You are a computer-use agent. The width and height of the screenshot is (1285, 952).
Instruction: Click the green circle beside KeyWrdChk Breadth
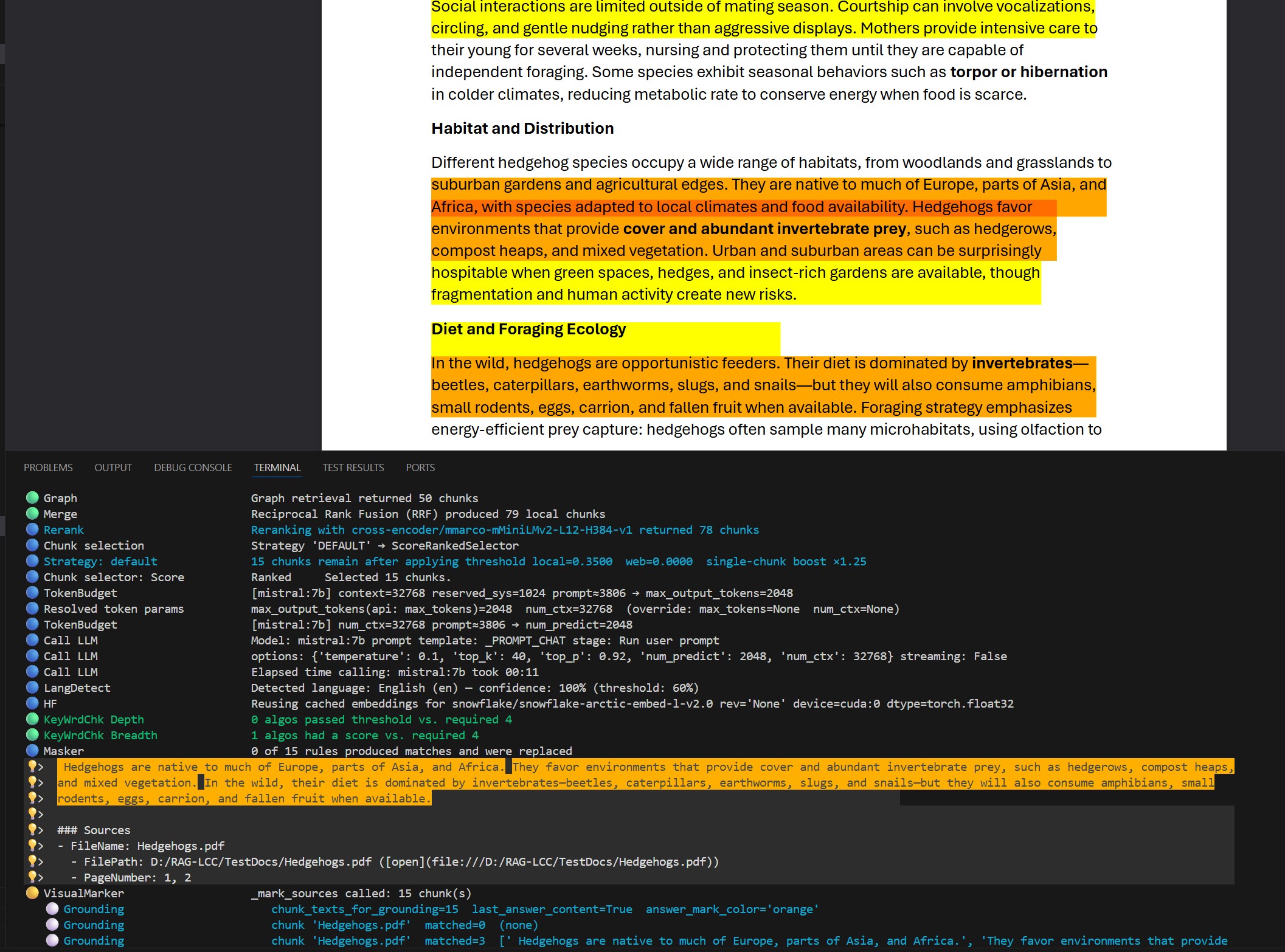pyautogui.click(x=32, y=734)
